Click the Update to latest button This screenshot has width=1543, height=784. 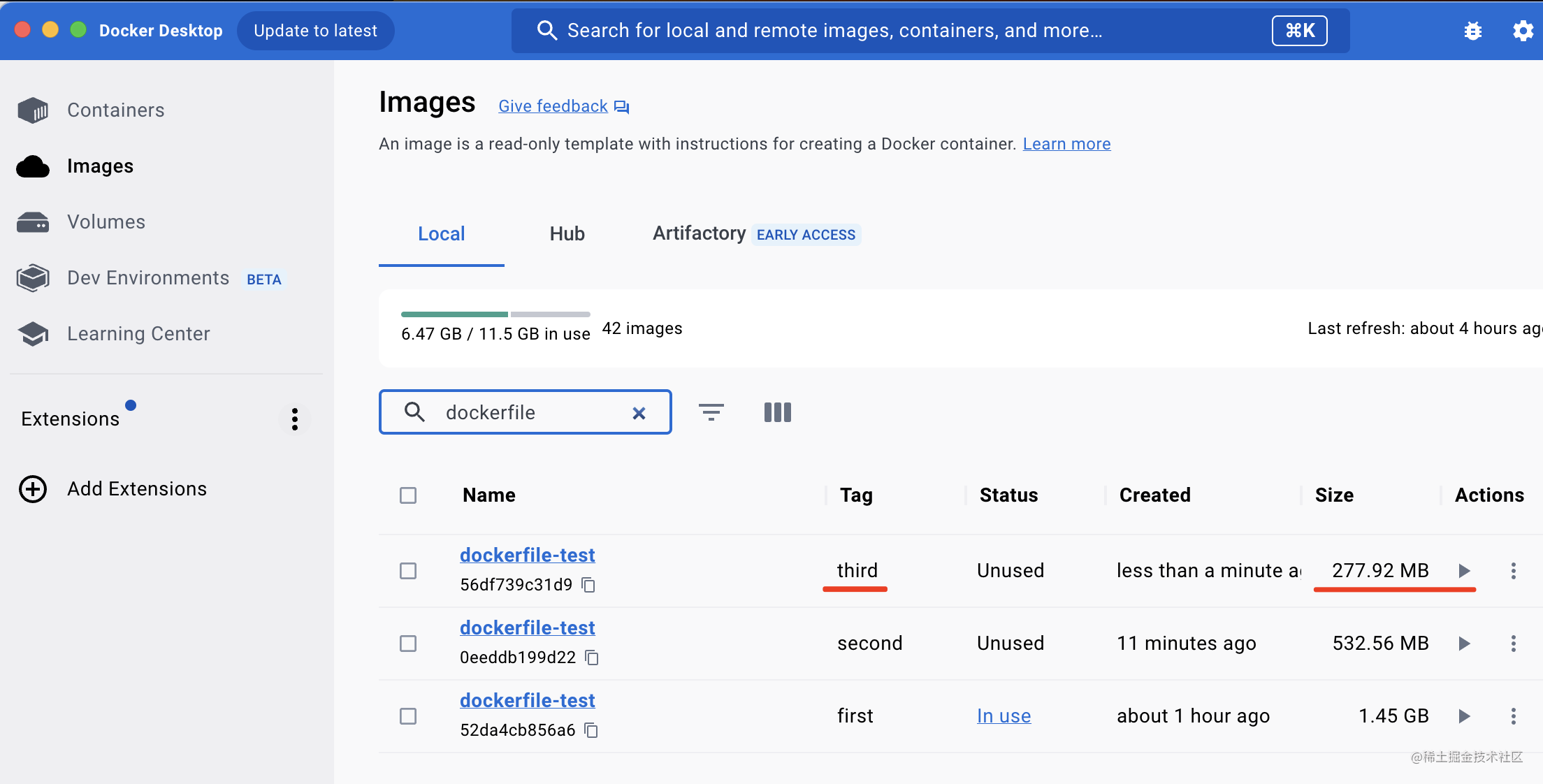pyautogui.click(x=315, y=31)
